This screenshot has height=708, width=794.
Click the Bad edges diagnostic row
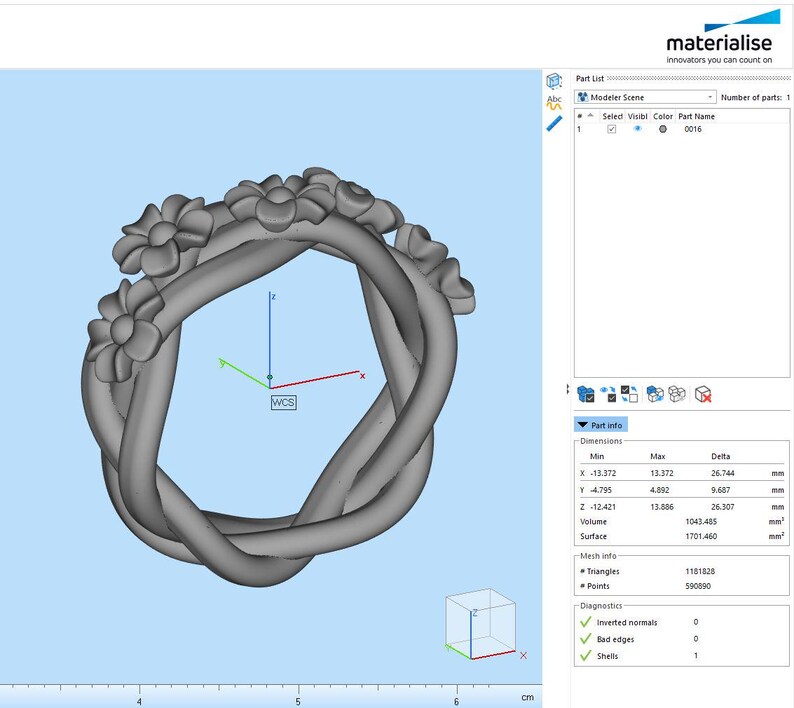[x=681, y=639]
